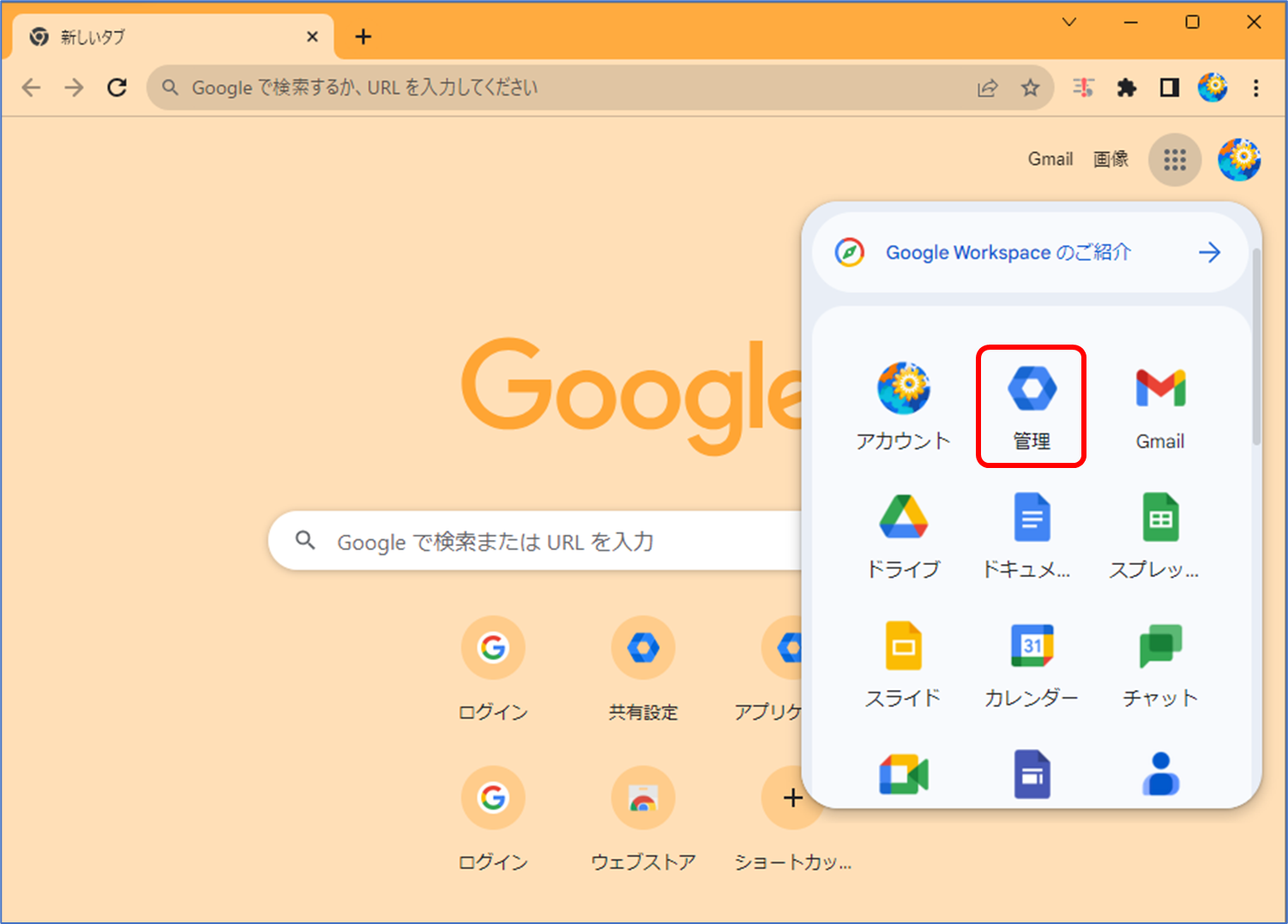Click the 画像 (Images) link
1288x924 pixels.
[x=1110, y=159]
